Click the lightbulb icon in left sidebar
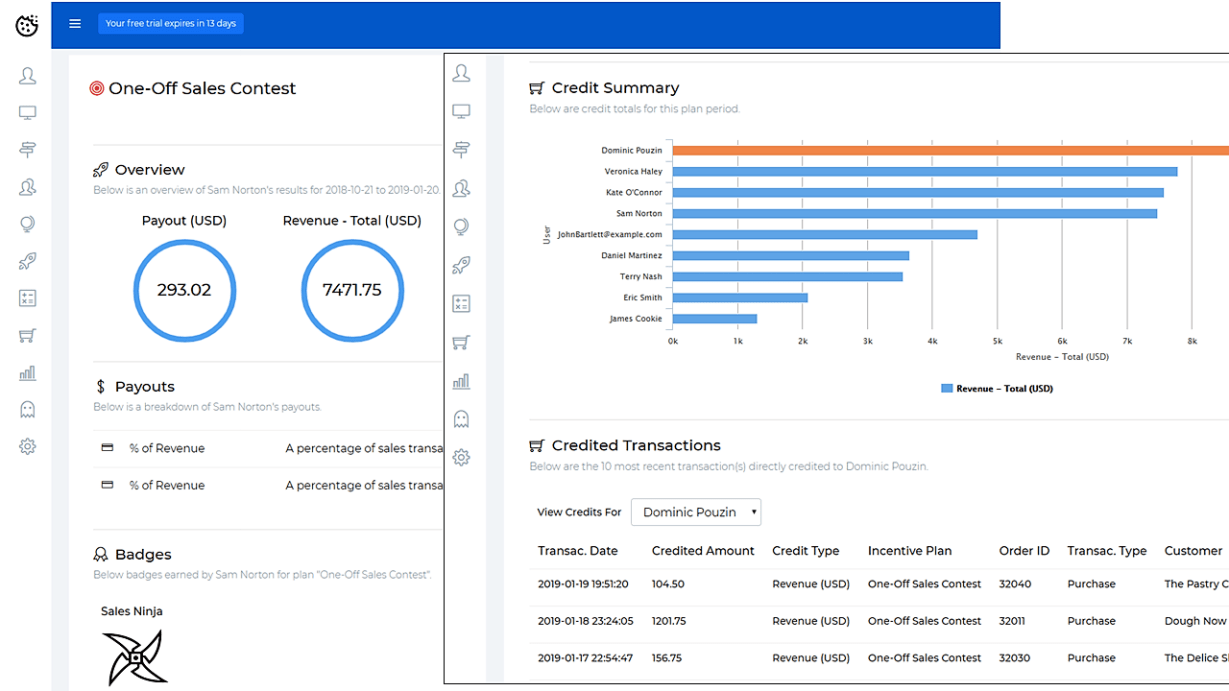Image resolution: width=1229 pixels, height=691 pixels. click(27, 225)
